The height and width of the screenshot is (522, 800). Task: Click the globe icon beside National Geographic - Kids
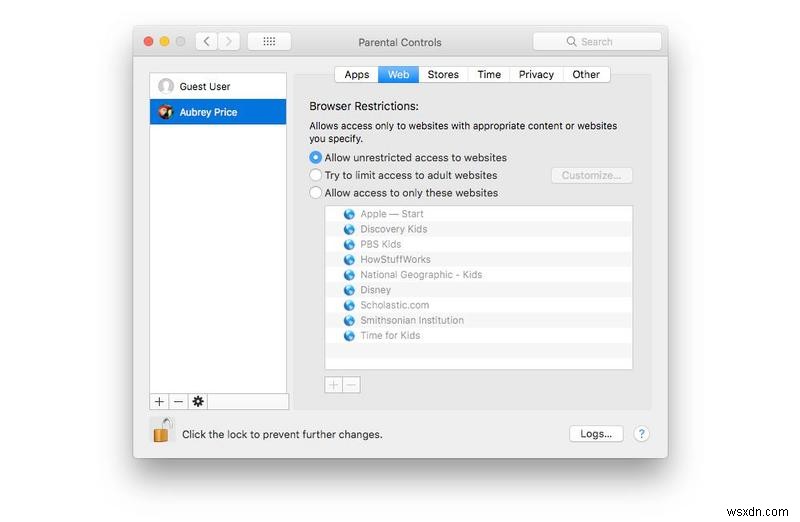(349, 275)
